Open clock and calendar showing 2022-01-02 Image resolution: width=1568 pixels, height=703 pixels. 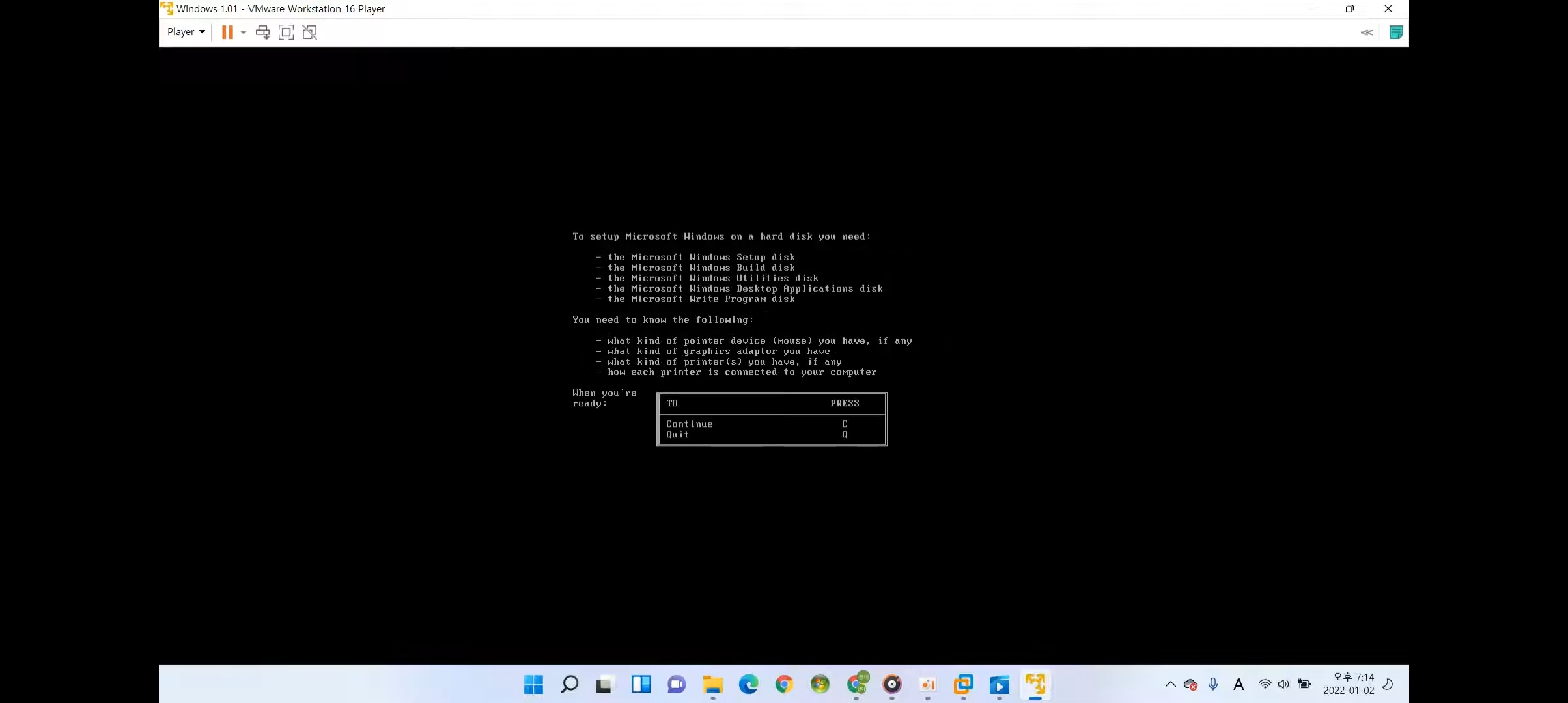[1349, 684]
